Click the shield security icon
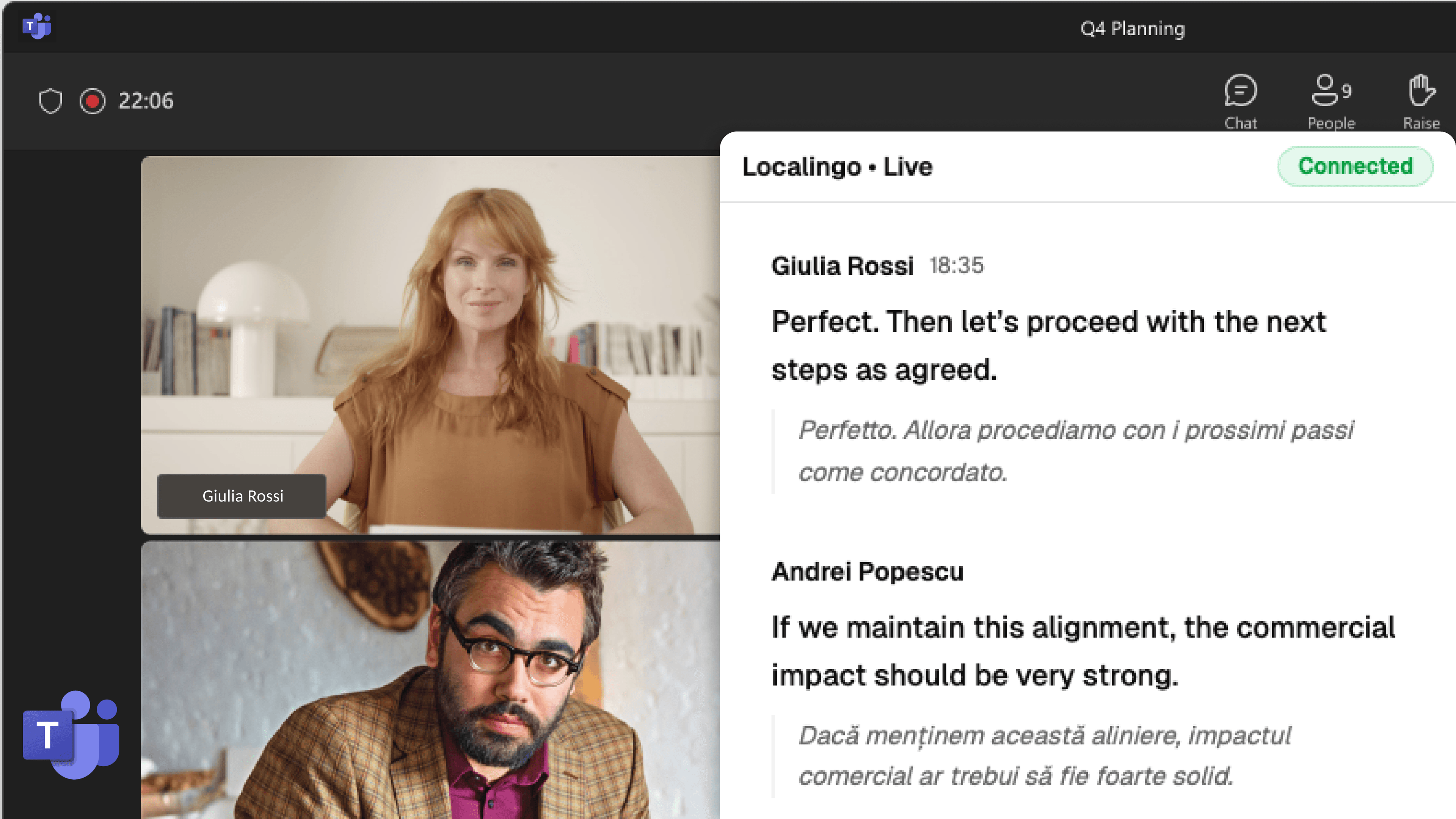This screenshot has height=819, width=1456. [50, 101]
